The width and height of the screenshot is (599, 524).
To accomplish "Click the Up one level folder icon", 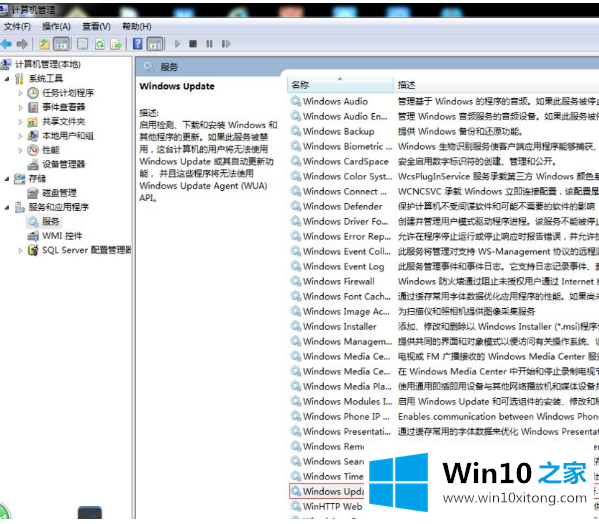I will pyautogui.click(x=44, y=44).
